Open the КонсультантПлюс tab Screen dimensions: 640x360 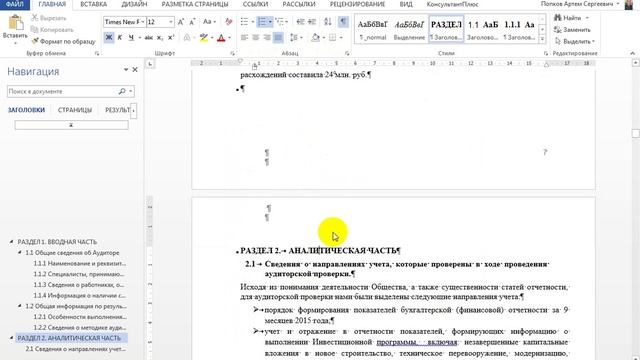(x=452, y=4)
